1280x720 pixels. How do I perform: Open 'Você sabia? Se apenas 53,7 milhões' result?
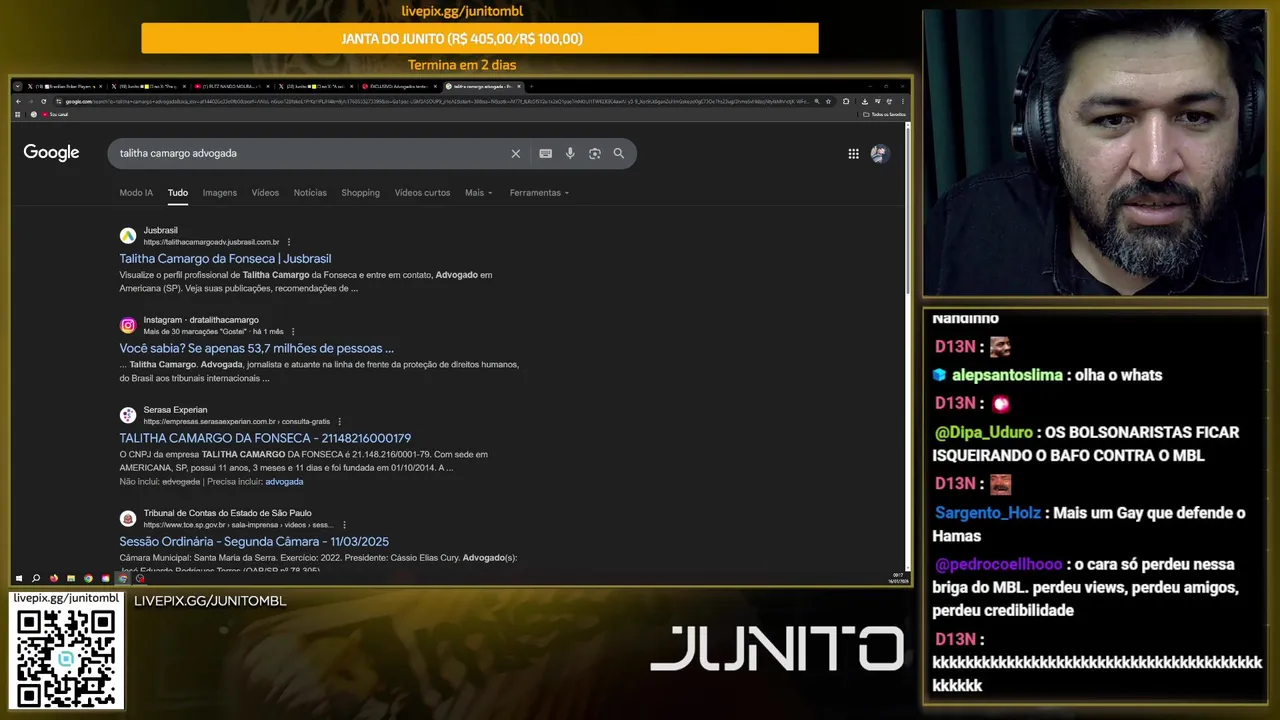tap(256, 349)
